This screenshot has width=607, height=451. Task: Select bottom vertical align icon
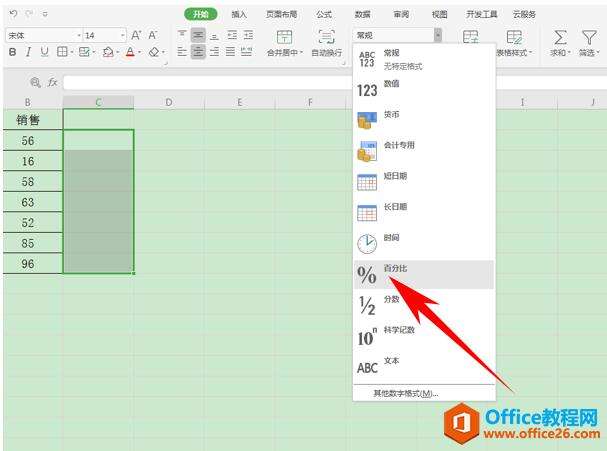(x=214, y=36)
